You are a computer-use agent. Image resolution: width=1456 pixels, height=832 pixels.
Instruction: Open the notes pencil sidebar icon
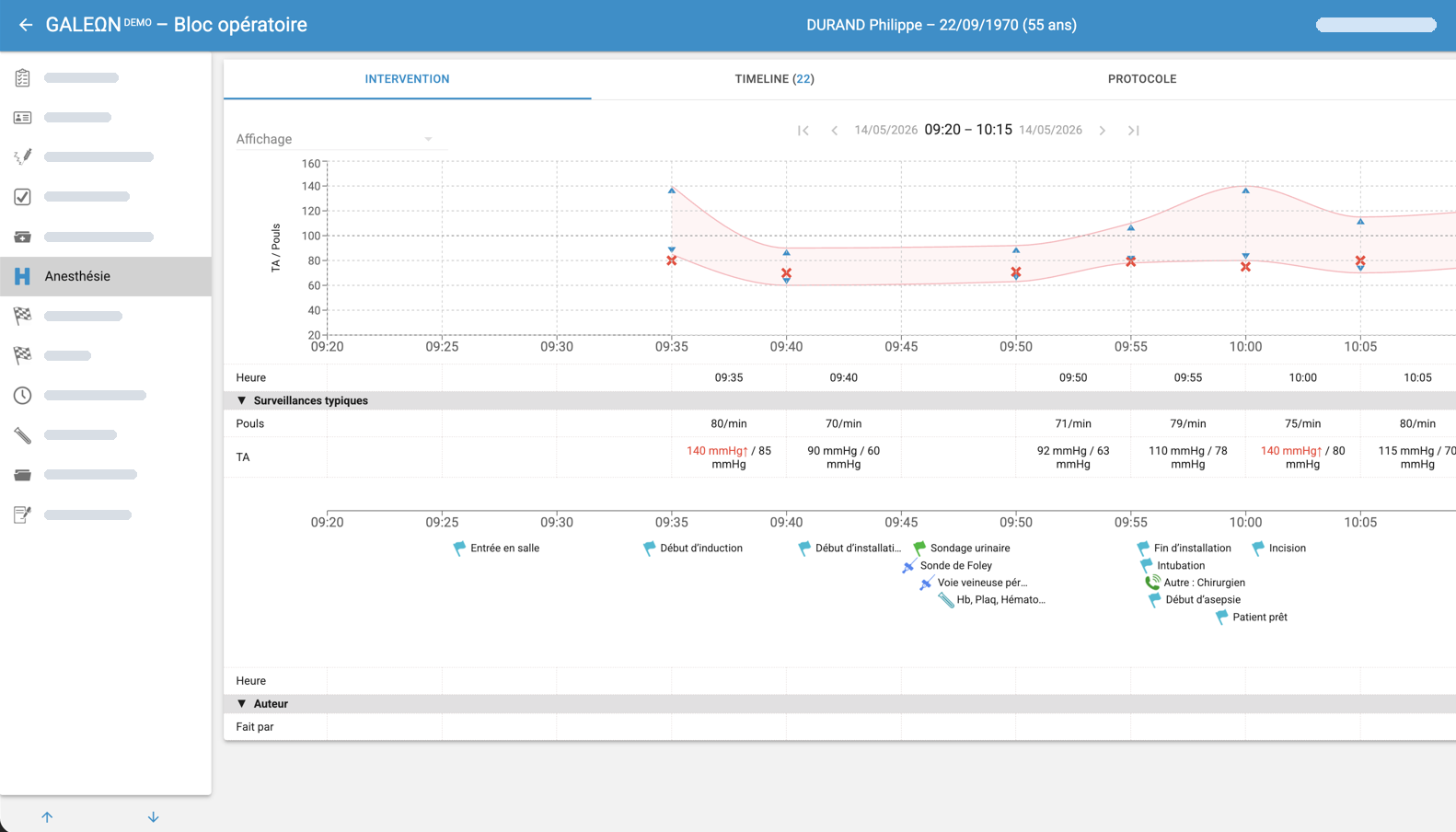click(23, 514)
